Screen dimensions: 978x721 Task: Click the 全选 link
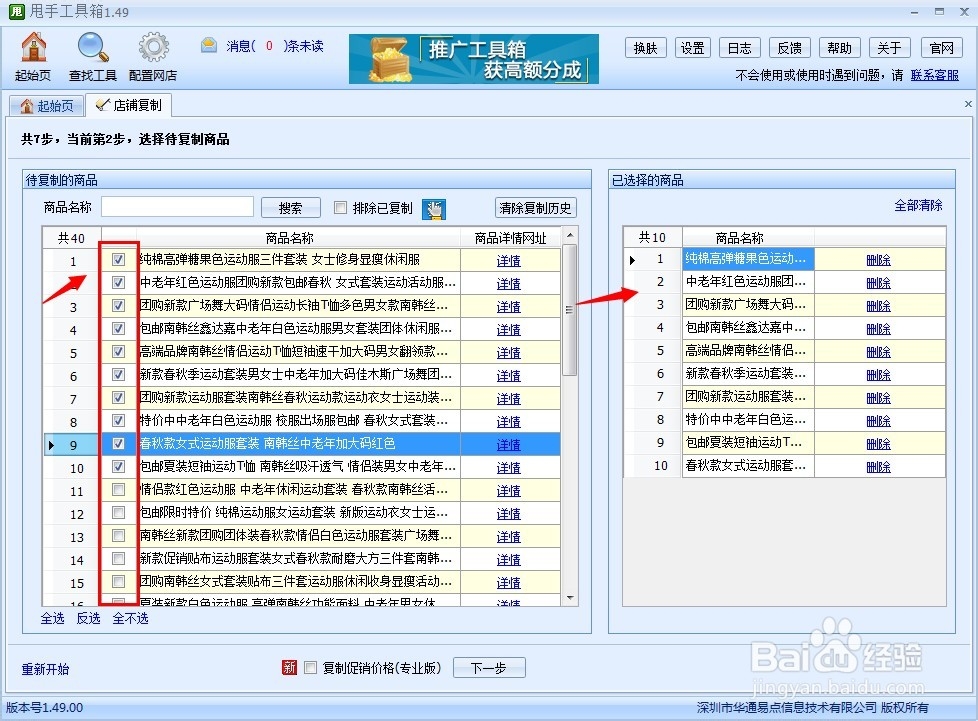click(52, 618)
